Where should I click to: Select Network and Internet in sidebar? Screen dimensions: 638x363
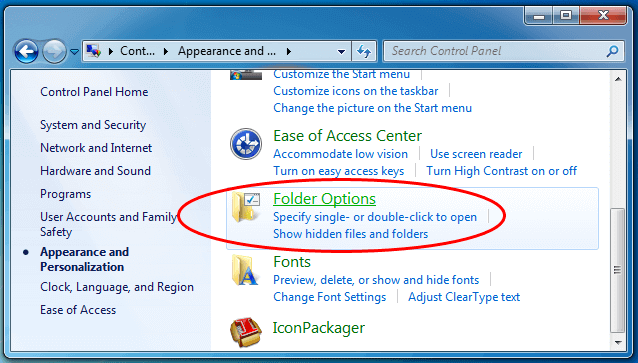[x=96, y=148]
